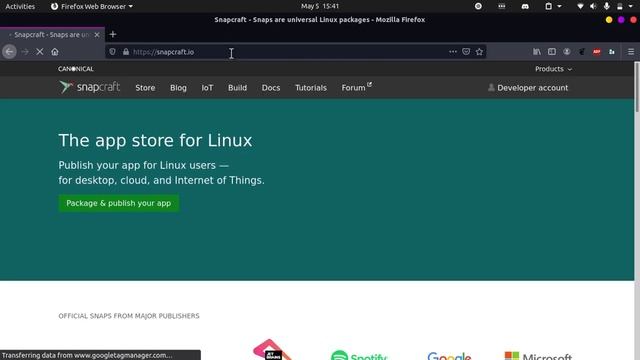Click the JetBrains publisher logo

[x=272, y=350]
